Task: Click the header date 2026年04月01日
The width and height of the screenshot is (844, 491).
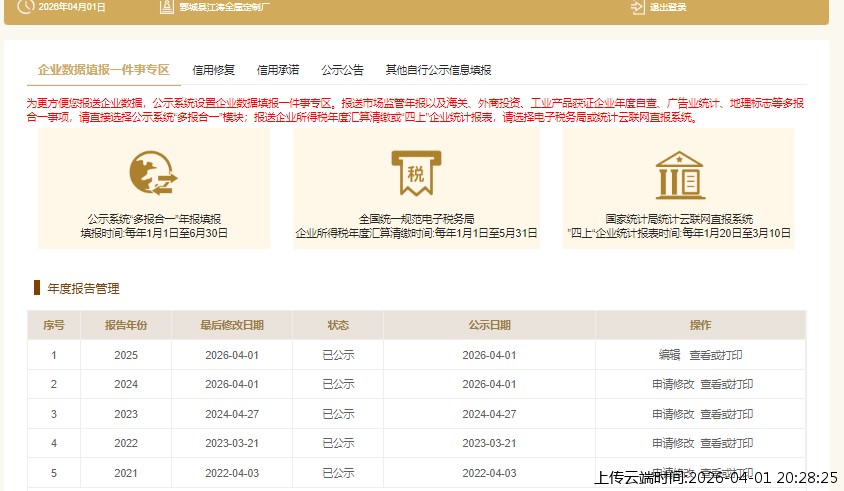Action: [x=72, y=7]
